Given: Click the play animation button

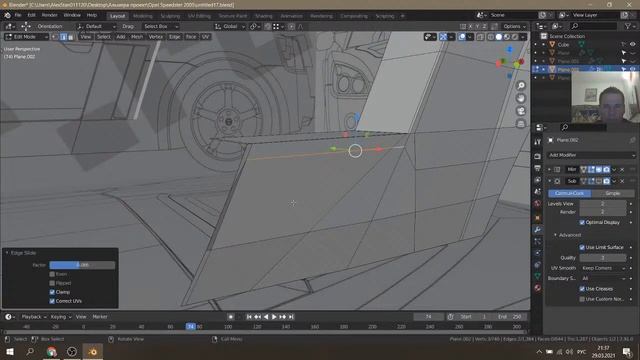Looking at the screenshot, I should (x=274, y=317).
